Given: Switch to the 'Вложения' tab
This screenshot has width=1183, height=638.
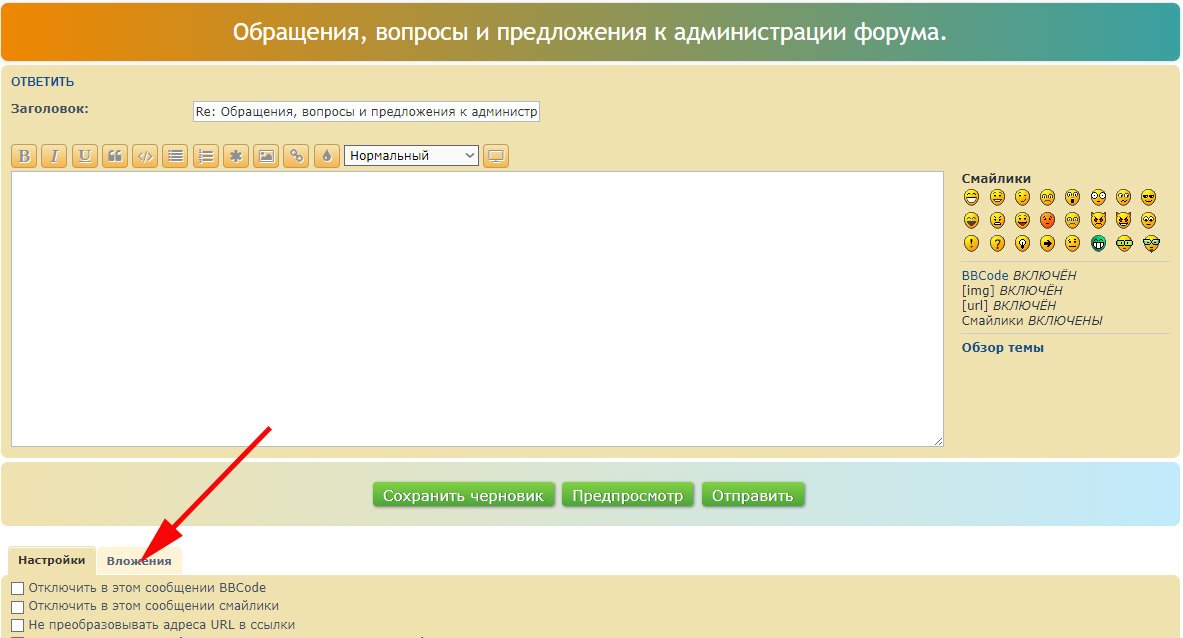Looking at the screenshot, I should 139,561.
